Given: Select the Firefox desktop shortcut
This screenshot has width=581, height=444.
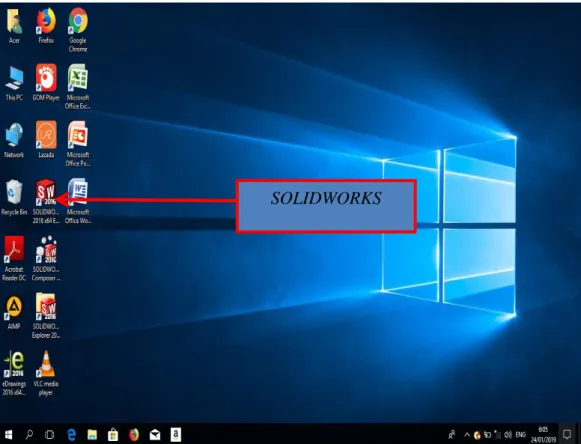Looking at the screenshot, I should click(x=46, y=26).
